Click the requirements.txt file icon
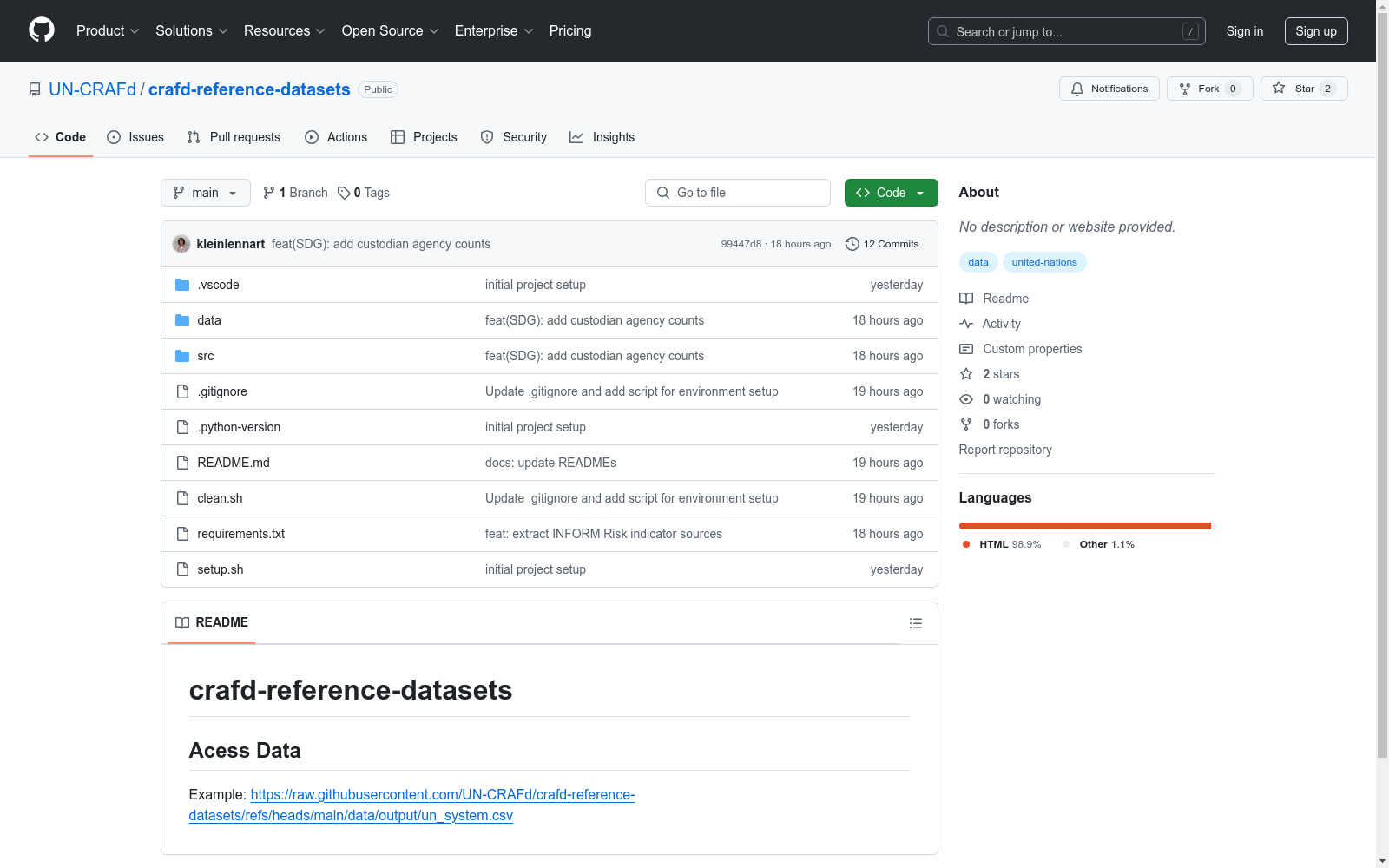1389x868 pixels. (182, 534)
